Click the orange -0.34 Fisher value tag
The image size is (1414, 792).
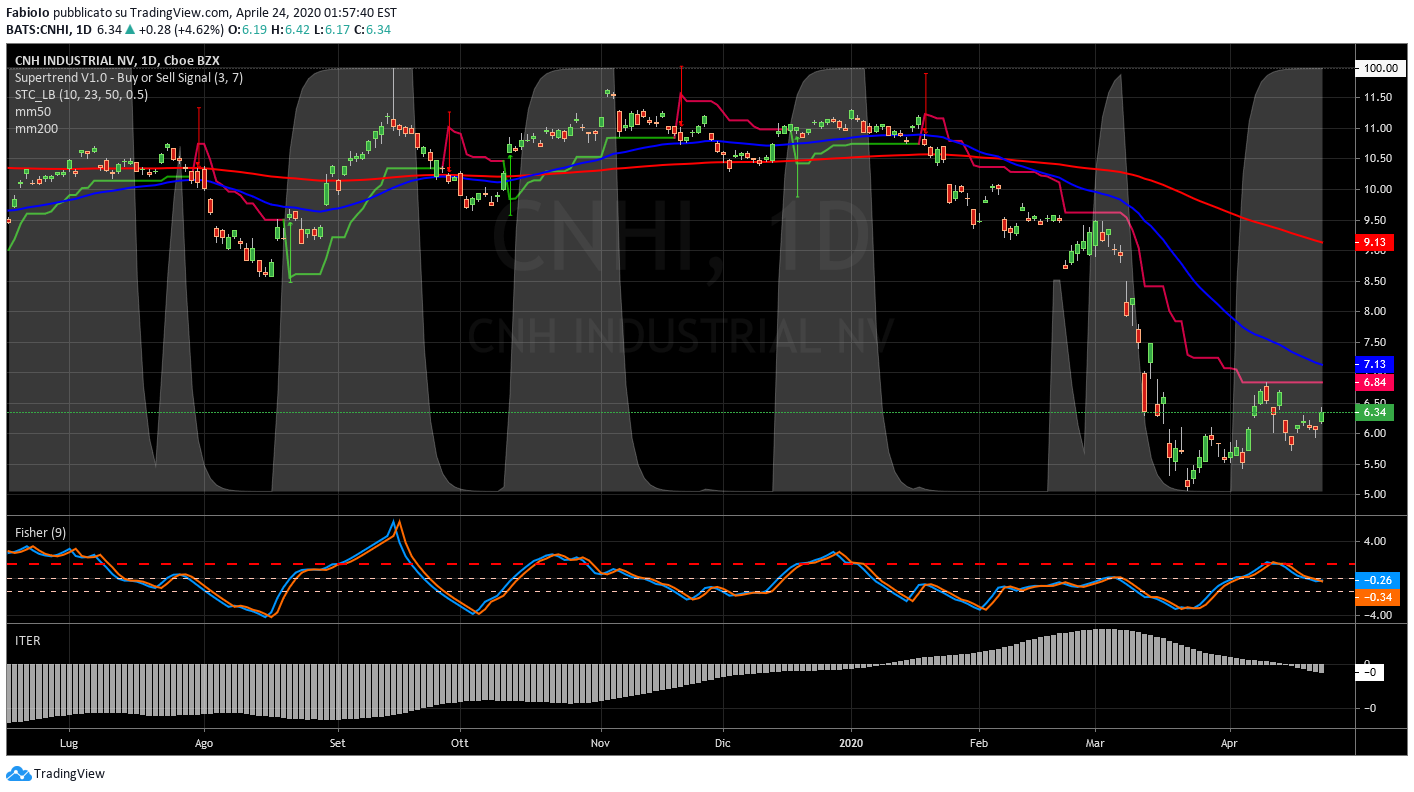tap(1374, 597)
